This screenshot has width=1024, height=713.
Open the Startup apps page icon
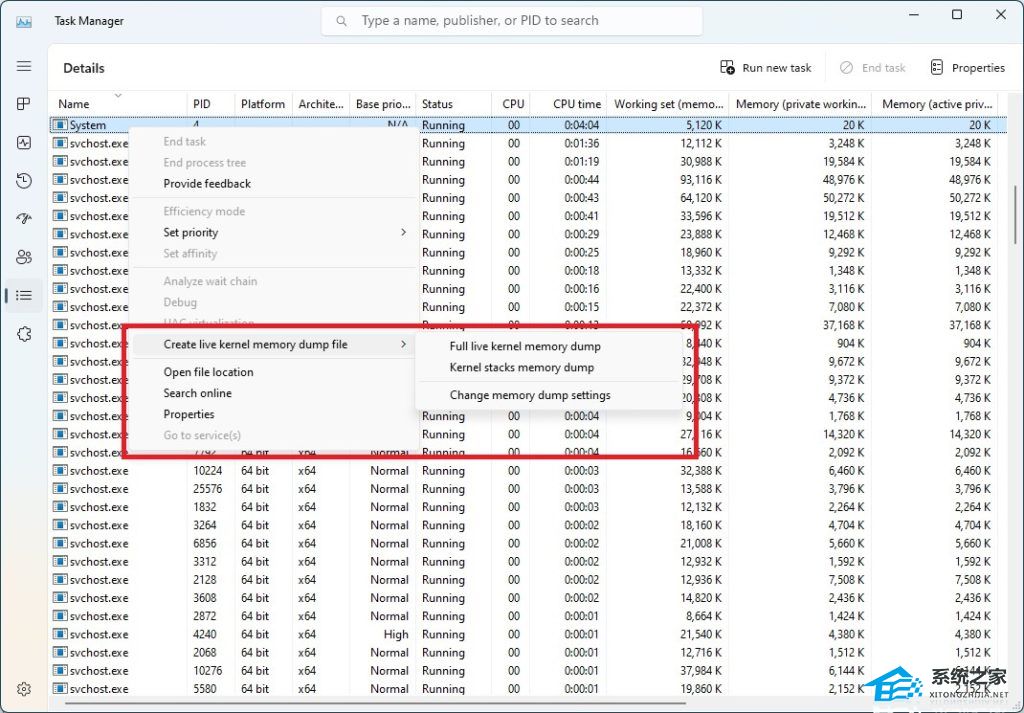click(x=24, y=218)
